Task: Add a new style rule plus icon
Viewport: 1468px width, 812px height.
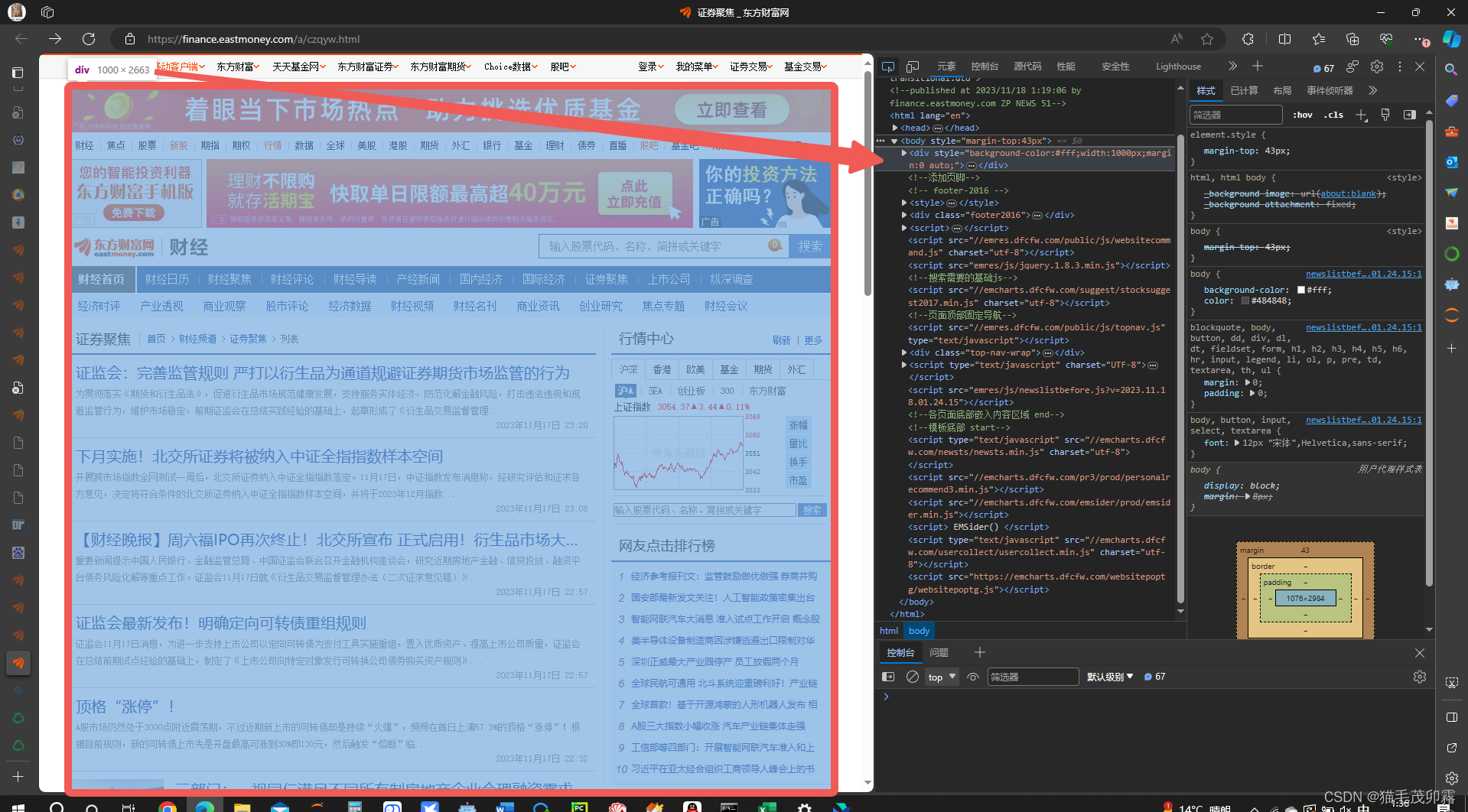Action: 1361,115
